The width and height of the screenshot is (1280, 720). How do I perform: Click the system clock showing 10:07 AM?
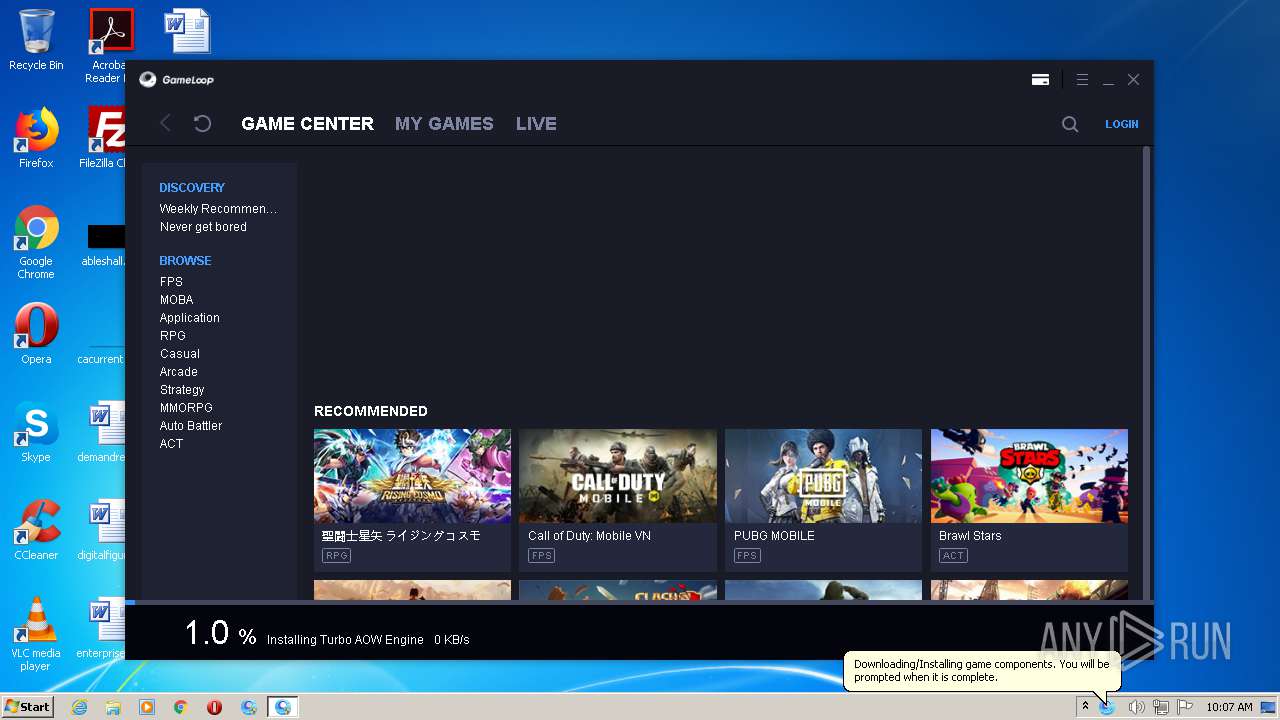(x=1229, y=707)
